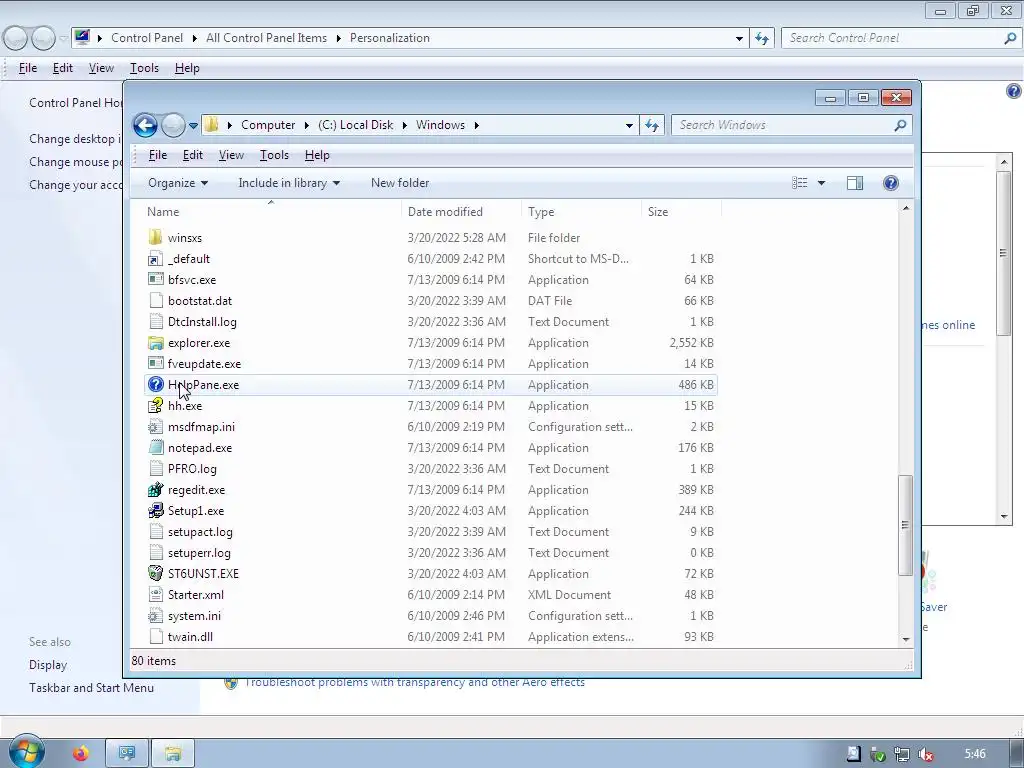This screenshot has width=1024, height=768.
Task: Click the Change your view icon
Action: [800, 183]
